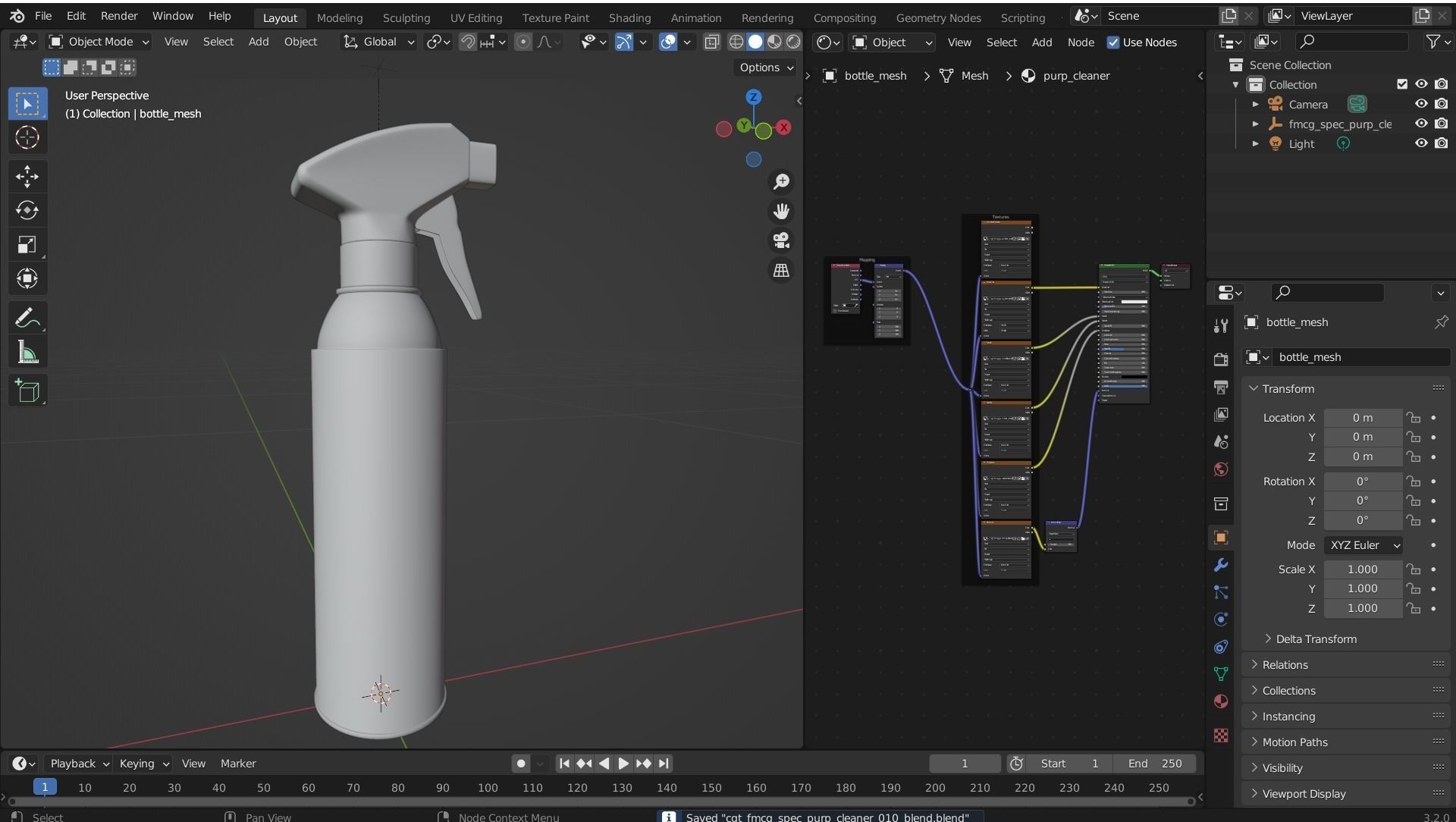Select the Scale tool
This screenshot has height=822, width=1456.
tap(27, 244)
